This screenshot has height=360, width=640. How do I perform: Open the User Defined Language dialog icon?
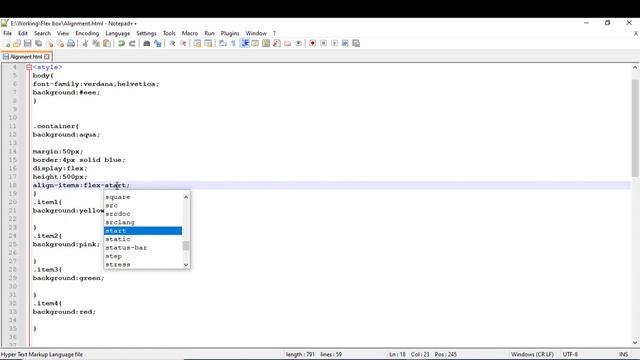(x=255, y=43)
